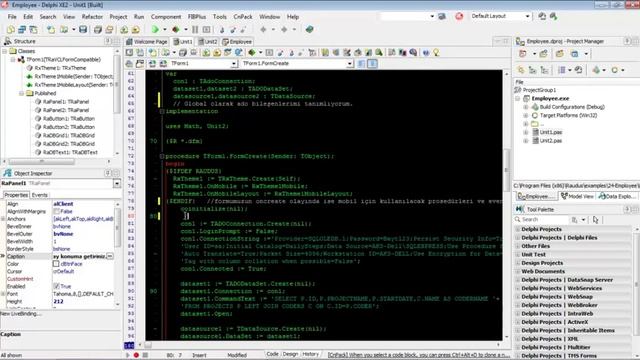Click the Caption property ellipsis button

[x=110, y=256]
